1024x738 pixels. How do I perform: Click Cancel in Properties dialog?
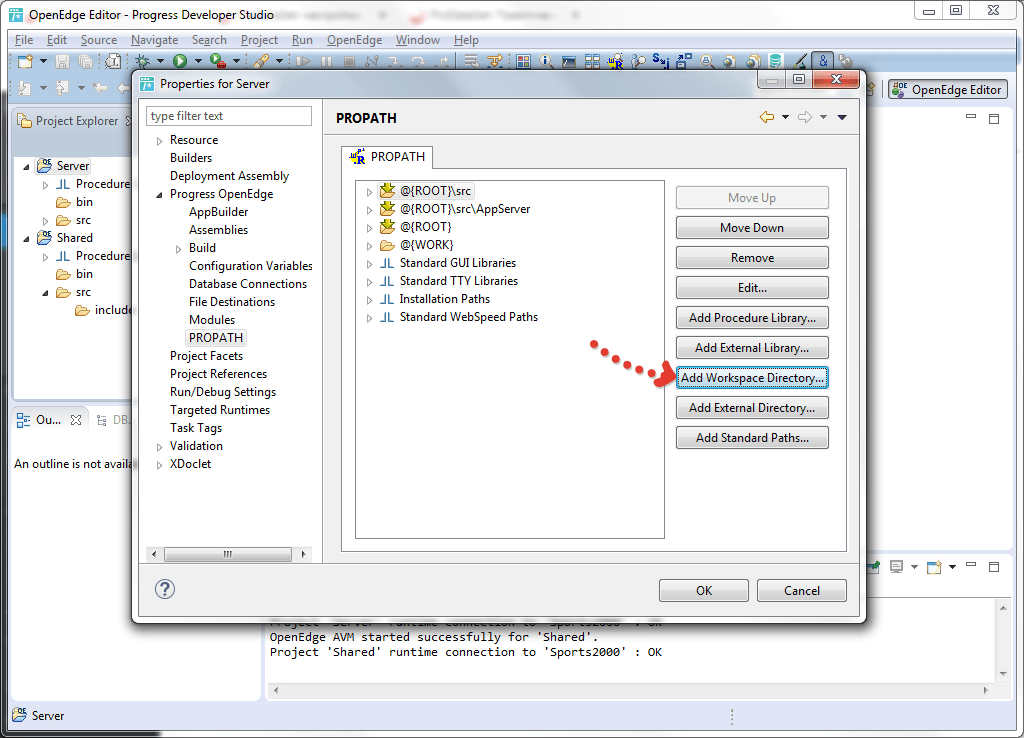801,590
